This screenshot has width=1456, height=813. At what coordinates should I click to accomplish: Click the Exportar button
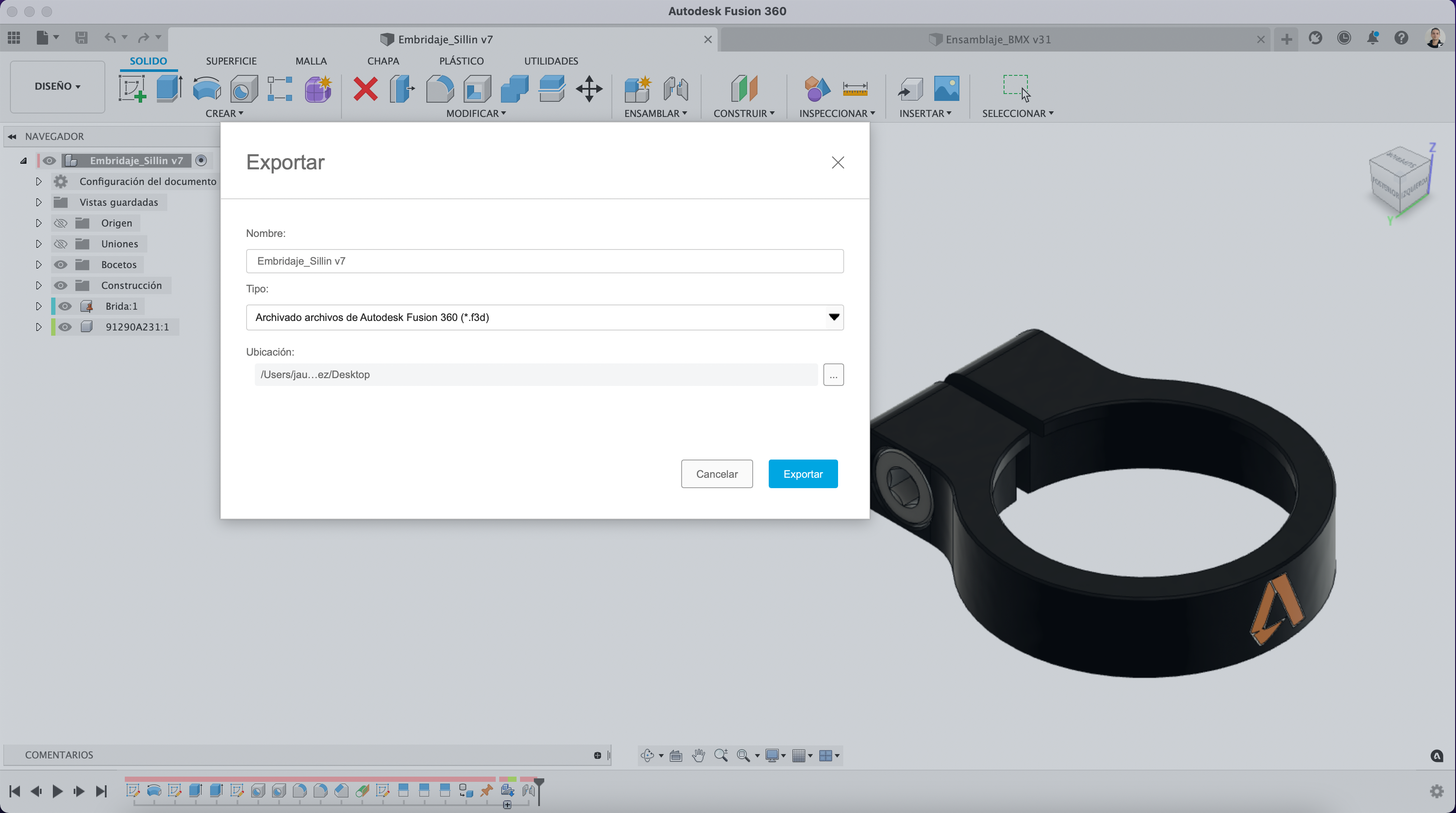pyautogui.click(x=803, y=474)
